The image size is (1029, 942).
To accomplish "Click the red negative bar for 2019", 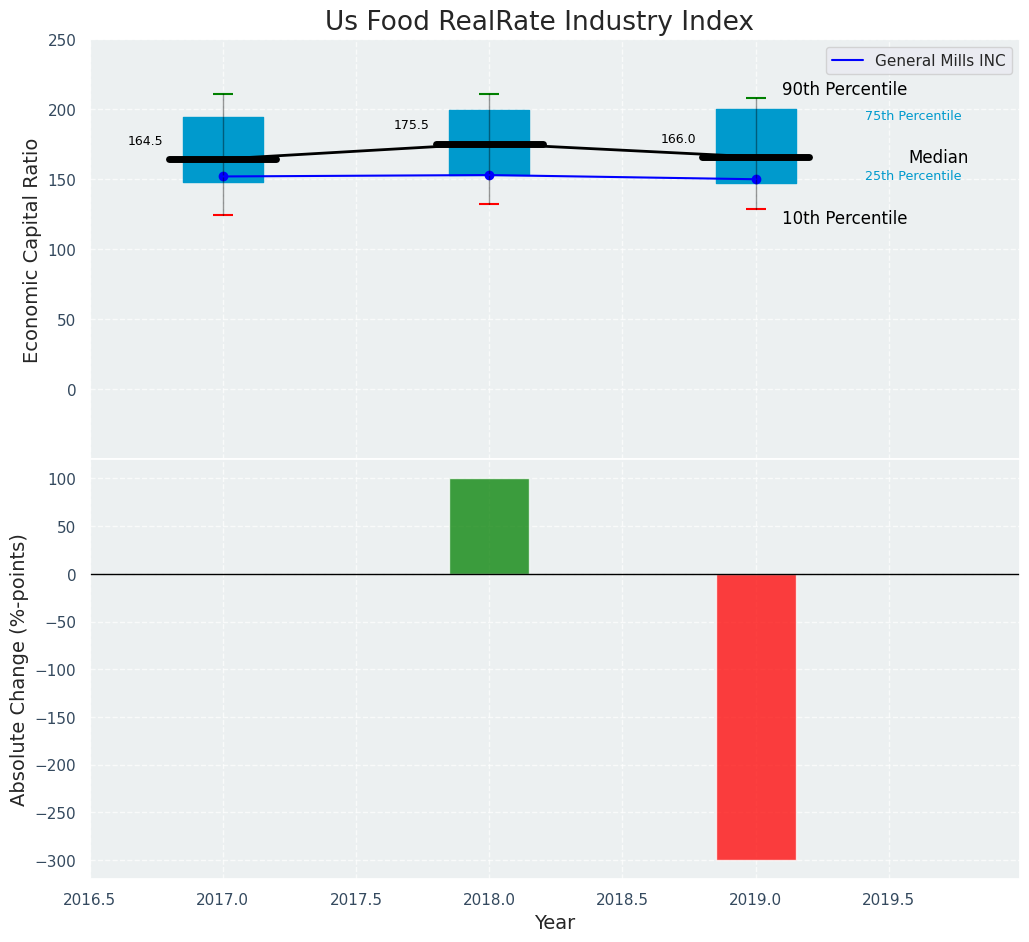I will pyautogui.click(x=756, y=716).
